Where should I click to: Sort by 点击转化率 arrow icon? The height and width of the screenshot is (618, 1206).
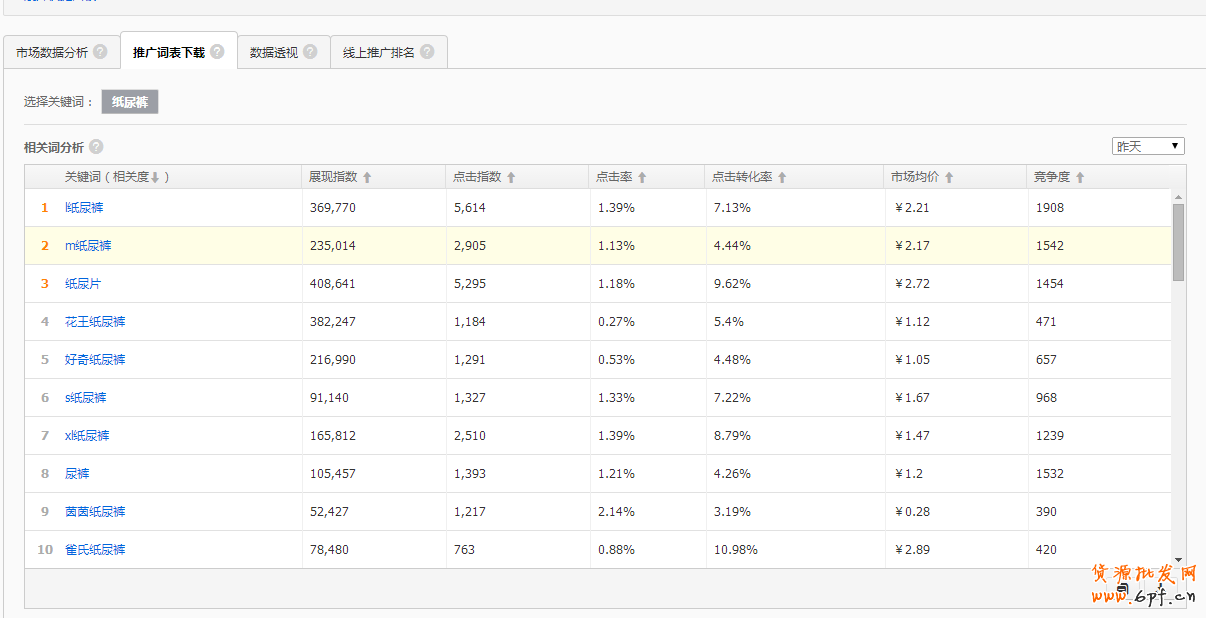click(782, 177)
